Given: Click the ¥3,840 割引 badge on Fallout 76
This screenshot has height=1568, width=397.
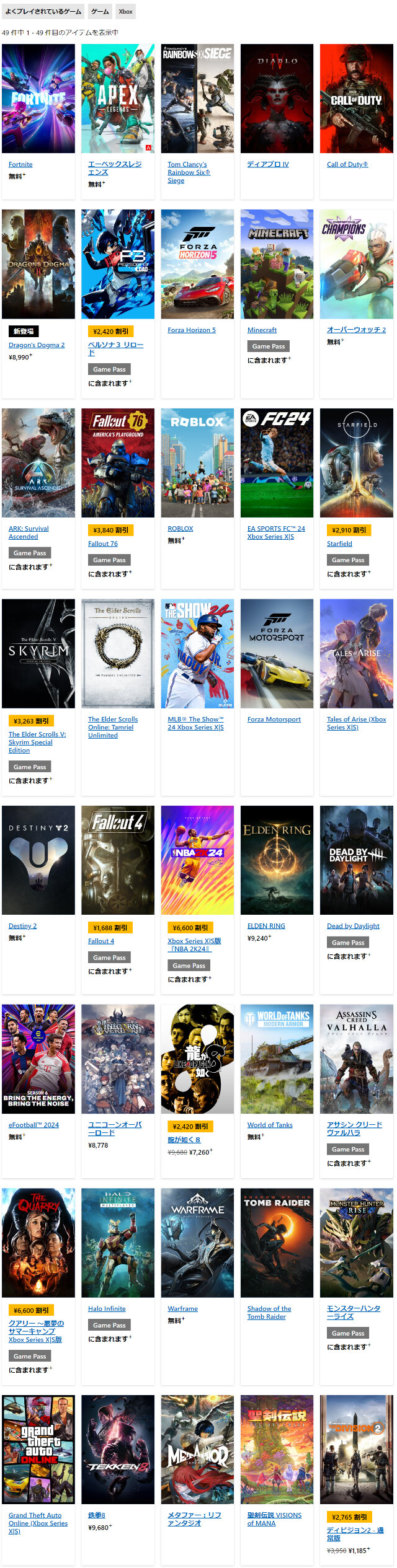Looking at the screenshot, I should point(110,530).
